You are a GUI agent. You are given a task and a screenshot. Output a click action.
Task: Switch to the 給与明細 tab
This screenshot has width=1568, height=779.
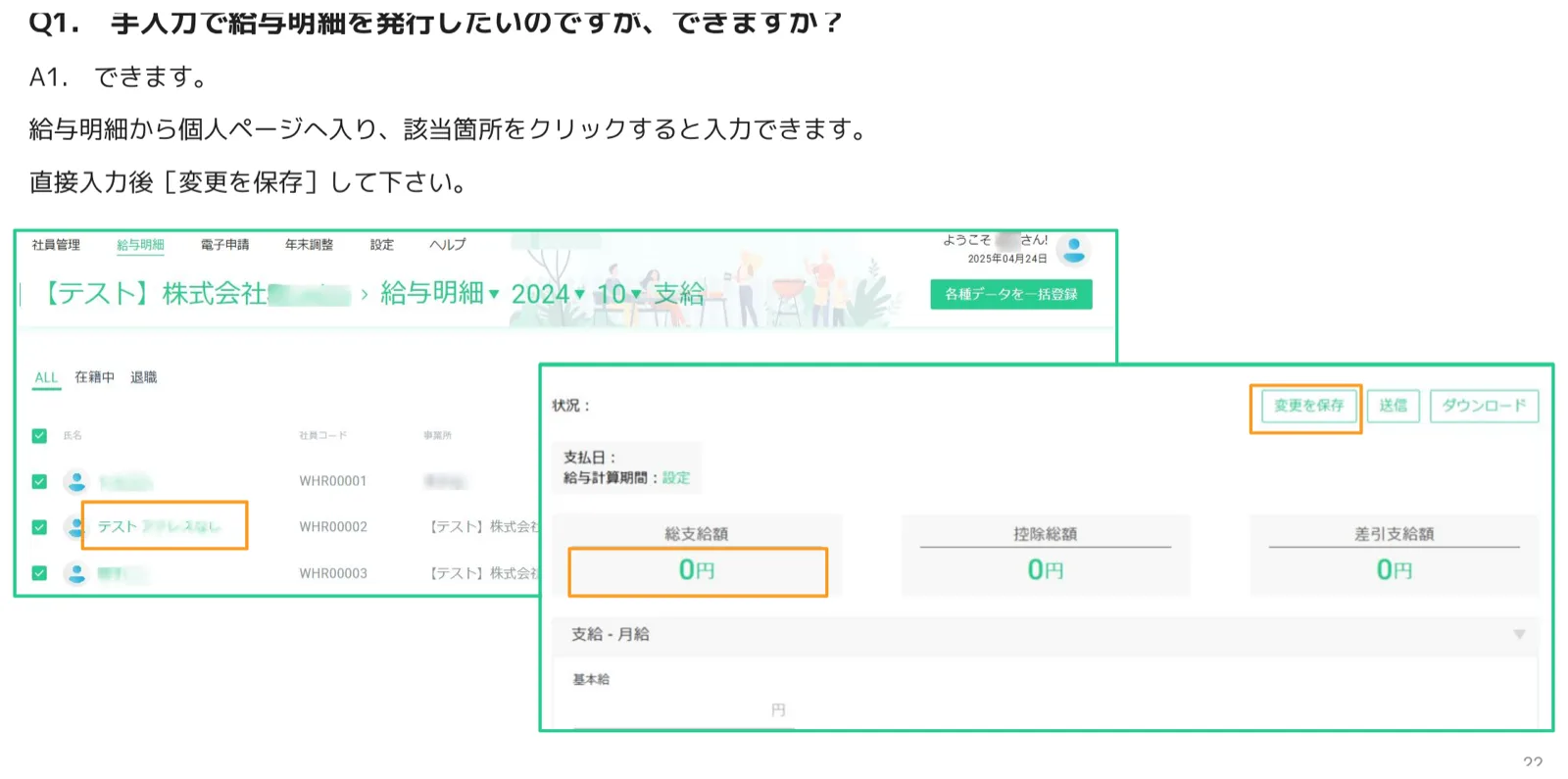click(x=140, y=245)
